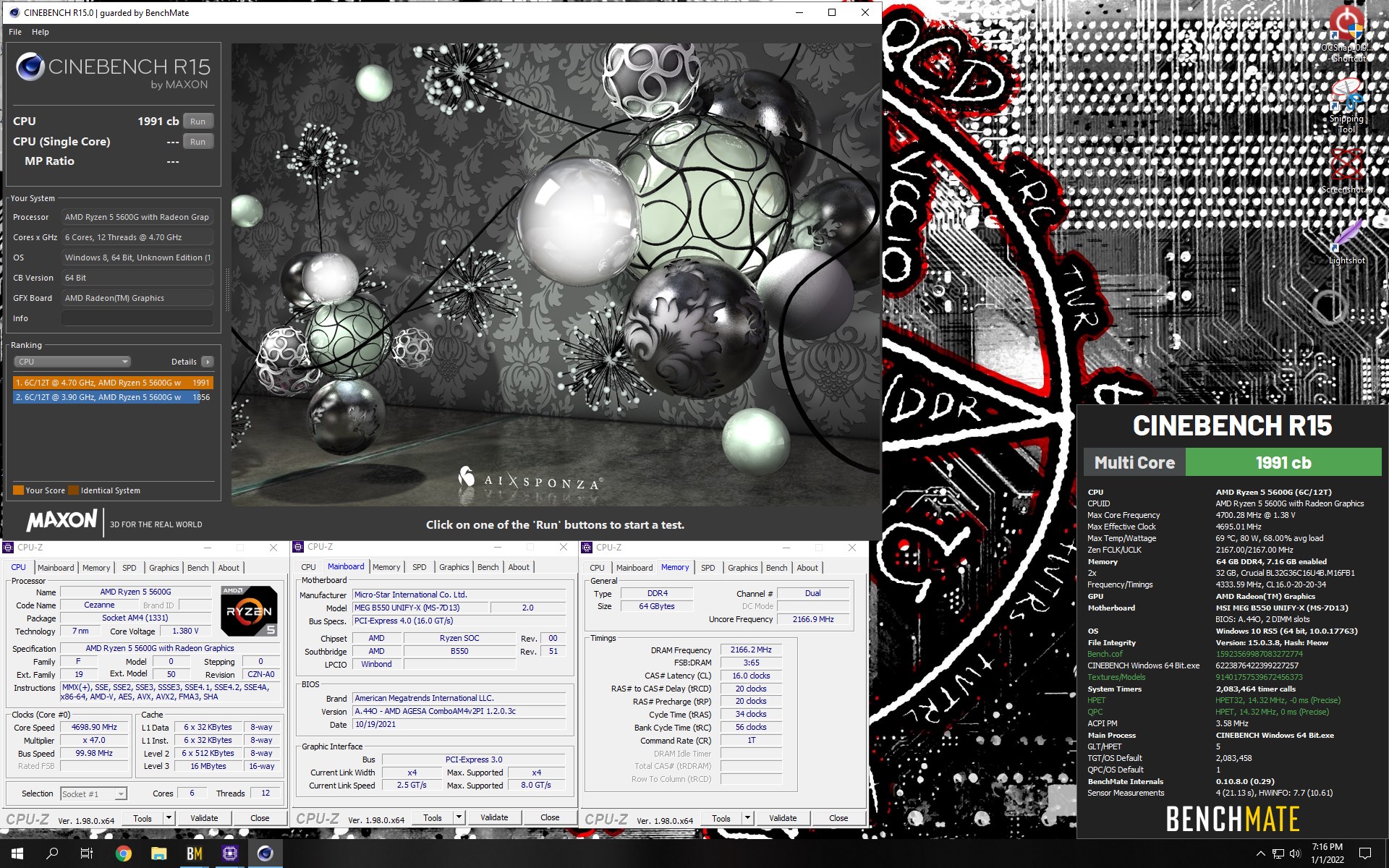This screenshot has width=1389, height=868.
Task: Open Graphics tab in second CPU-Z window
Action: pos(454,567)
